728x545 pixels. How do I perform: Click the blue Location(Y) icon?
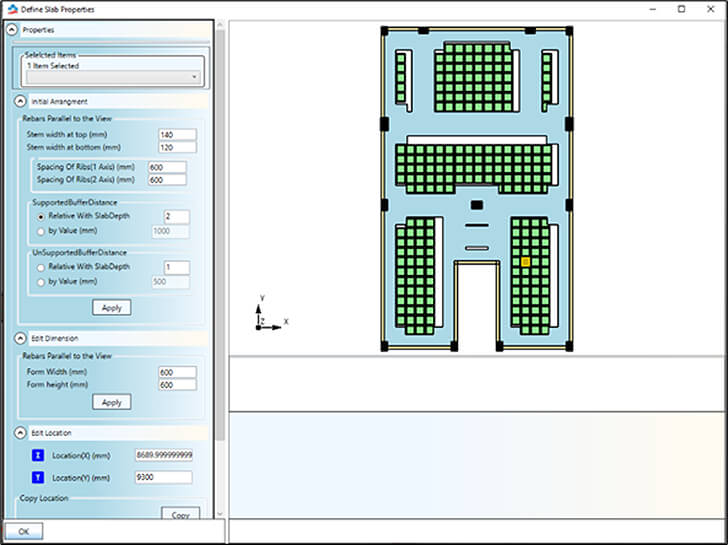[x=38, y=478]
